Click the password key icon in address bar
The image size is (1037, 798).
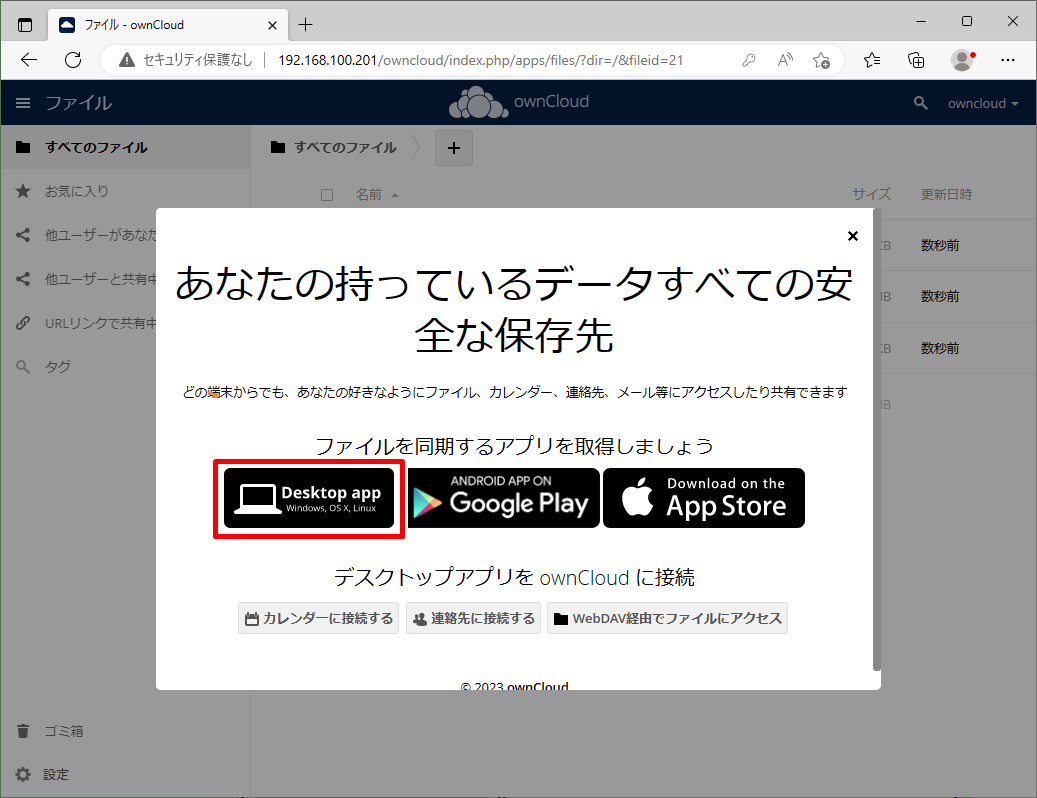[749, 60]
